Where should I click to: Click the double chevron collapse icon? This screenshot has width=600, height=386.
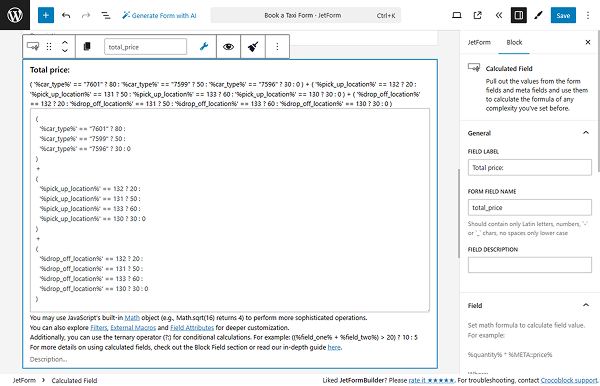pos(498,15)
